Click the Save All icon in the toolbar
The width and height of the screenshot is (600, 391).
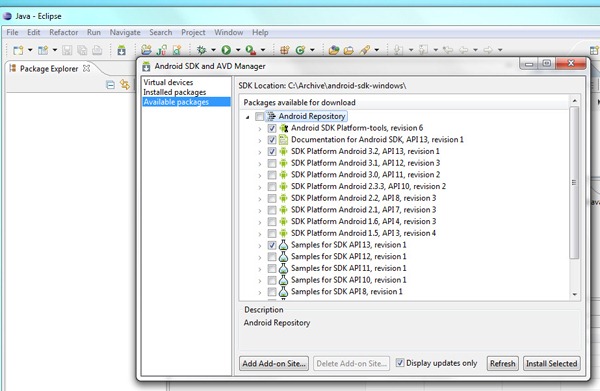pos(82,50)
